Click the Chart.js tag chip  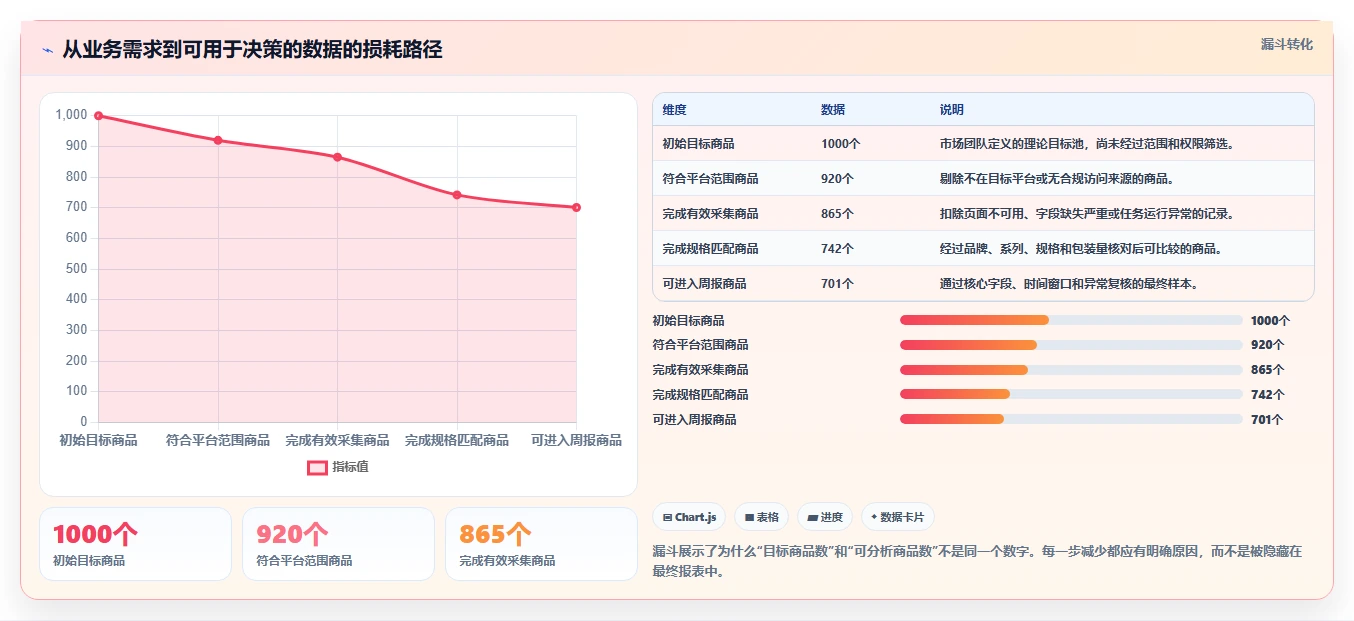689,517
